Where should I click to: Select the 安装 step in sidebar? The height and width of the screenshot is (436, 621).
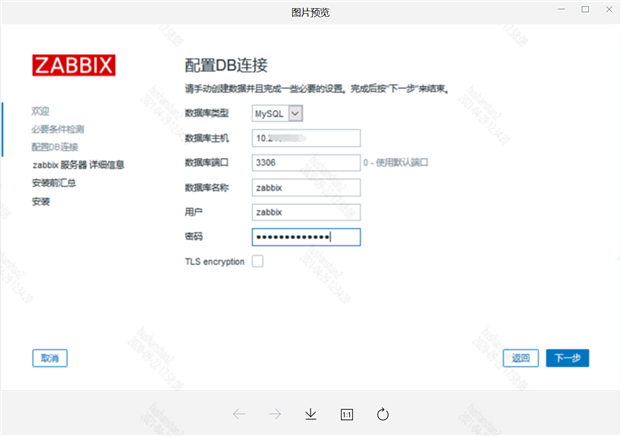click(41, 202)
